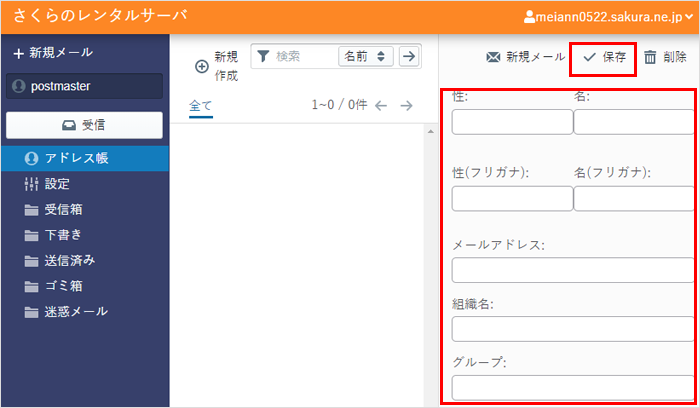This screenshot has width=700, height=408.
Task: Click the 検索 search text box
Action: (x=304, y=57)
